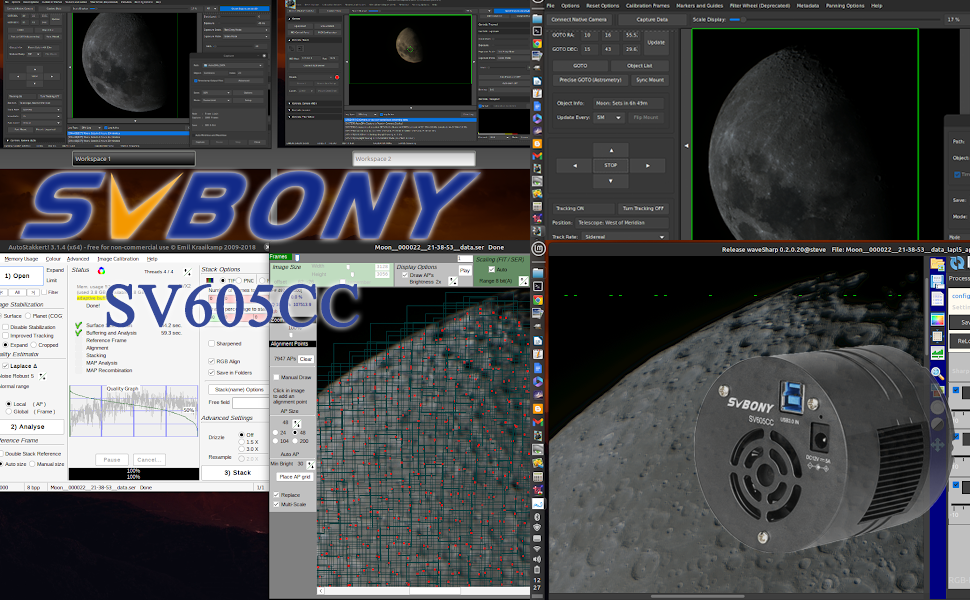Select the magnifier zoom icon in waveSharp toolbar
Viewport: 970px width, 600px height.
coord(937,373)
